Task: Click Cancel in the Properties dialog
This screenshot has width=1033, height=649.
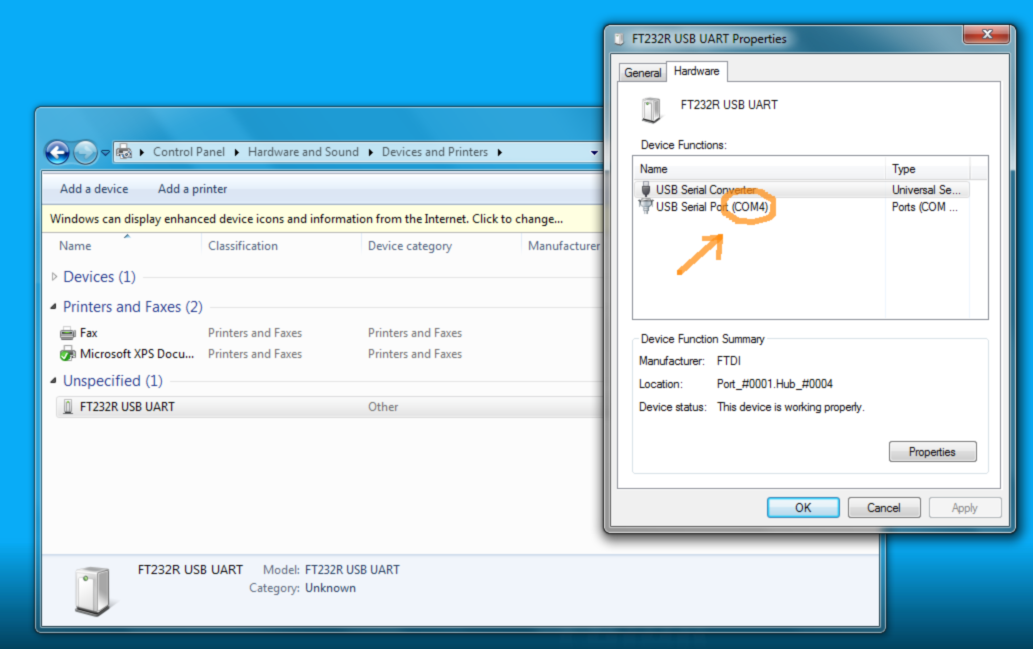Action: [883, 508]
